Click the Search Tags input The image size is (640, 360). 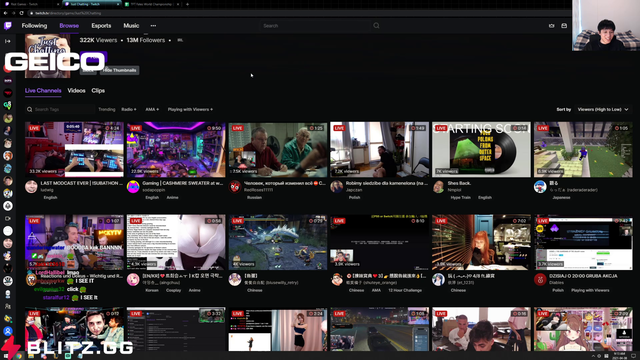[59, 109]
